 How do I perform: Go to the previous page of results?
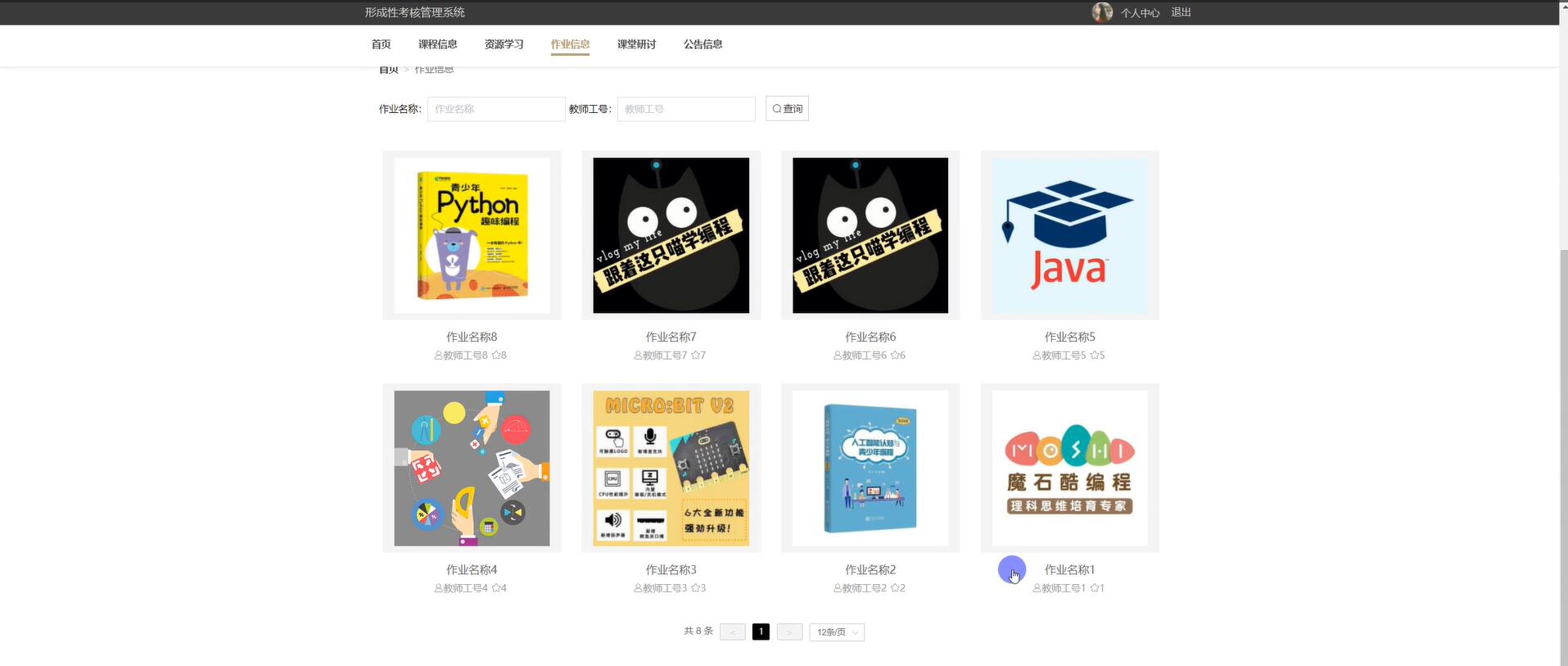[x=732, y=632]
